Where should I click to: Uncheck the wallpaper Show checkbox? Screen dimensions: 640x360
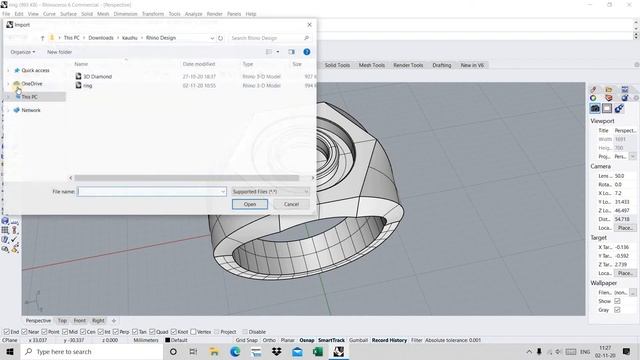click(x=617, y=301)
